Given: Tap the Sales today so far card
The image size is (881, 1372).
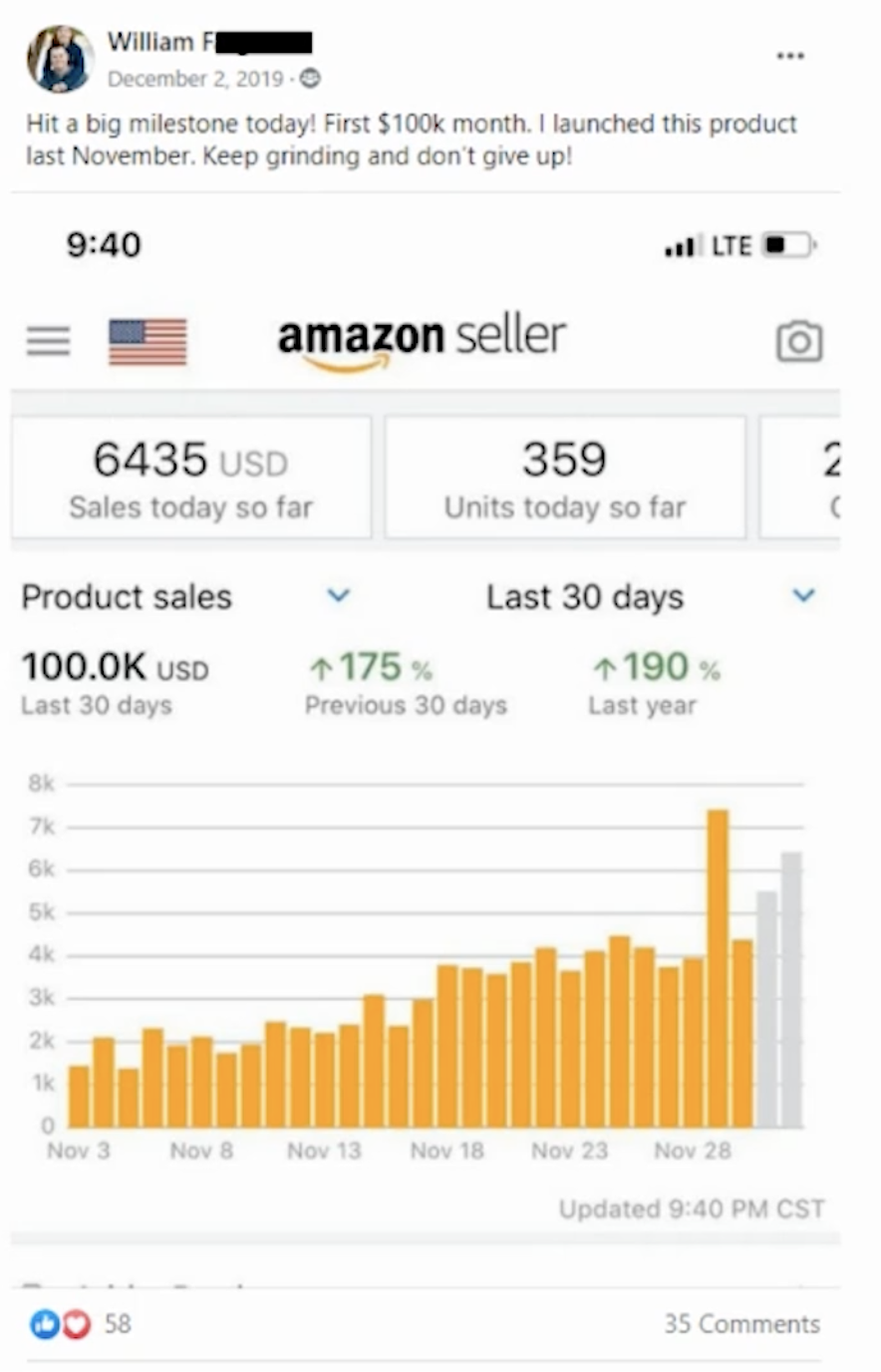Looking at the screenshot, I should [x=191, y=478].
